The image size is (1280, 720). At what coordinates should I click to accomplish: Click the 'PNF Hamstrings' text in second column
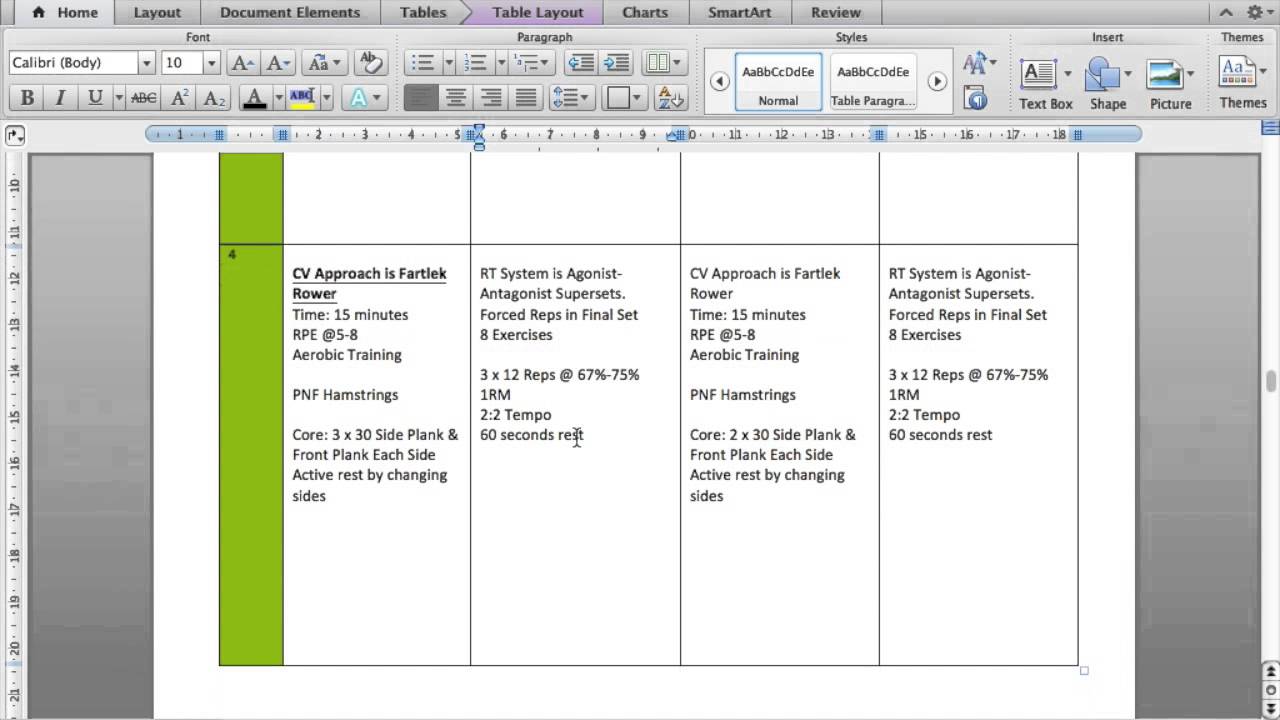click(345, 395)
